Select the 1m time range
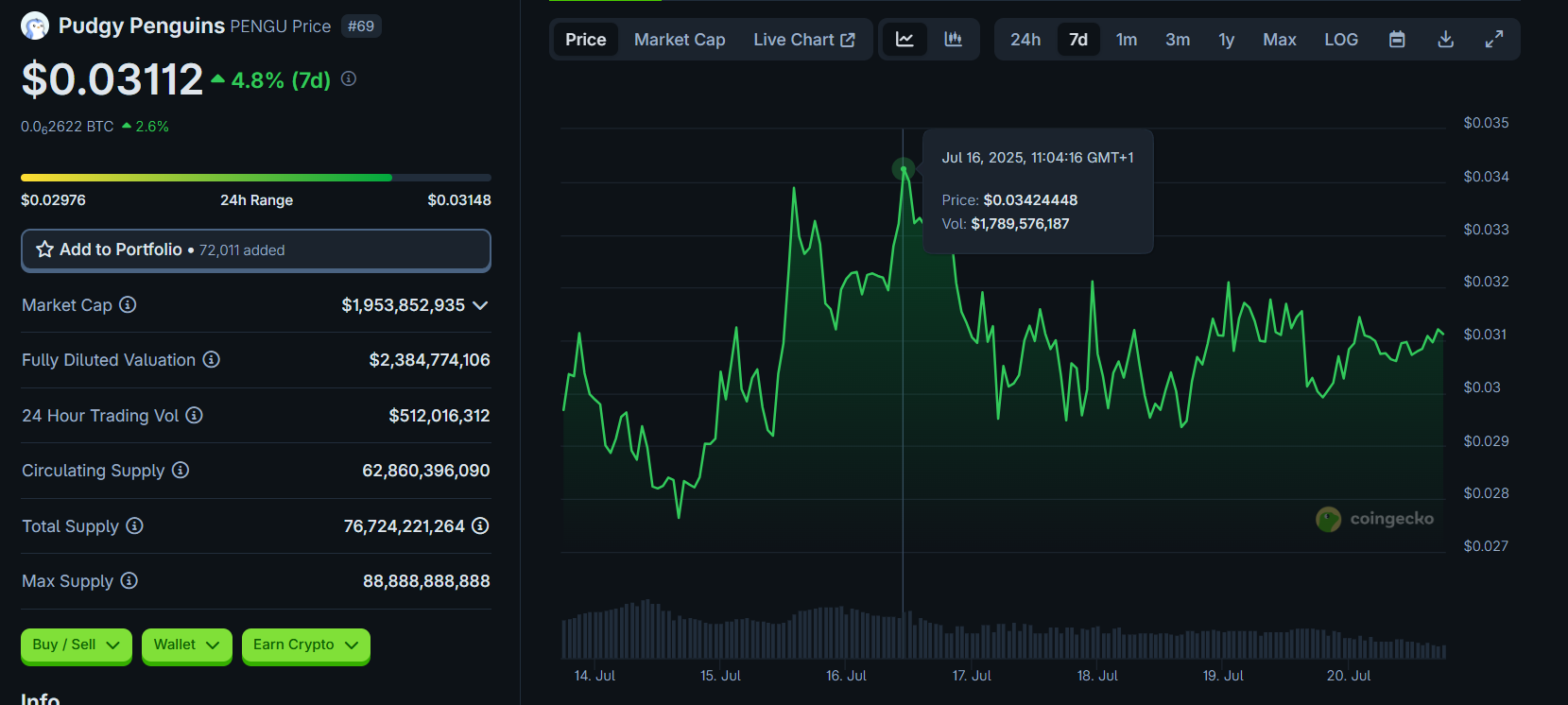The image size is (1568, 705). tap(1127, 40)
